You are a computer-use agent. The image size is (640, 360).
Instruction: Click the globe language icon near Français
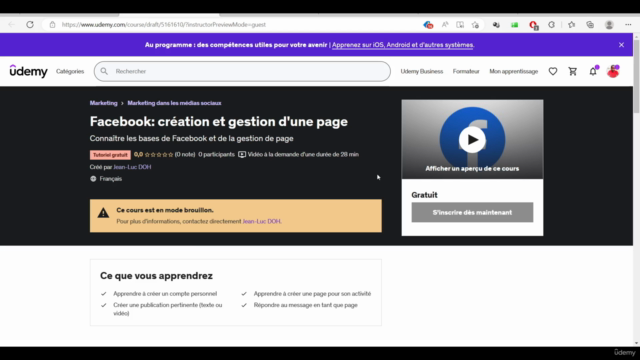[x=93, y=179]
